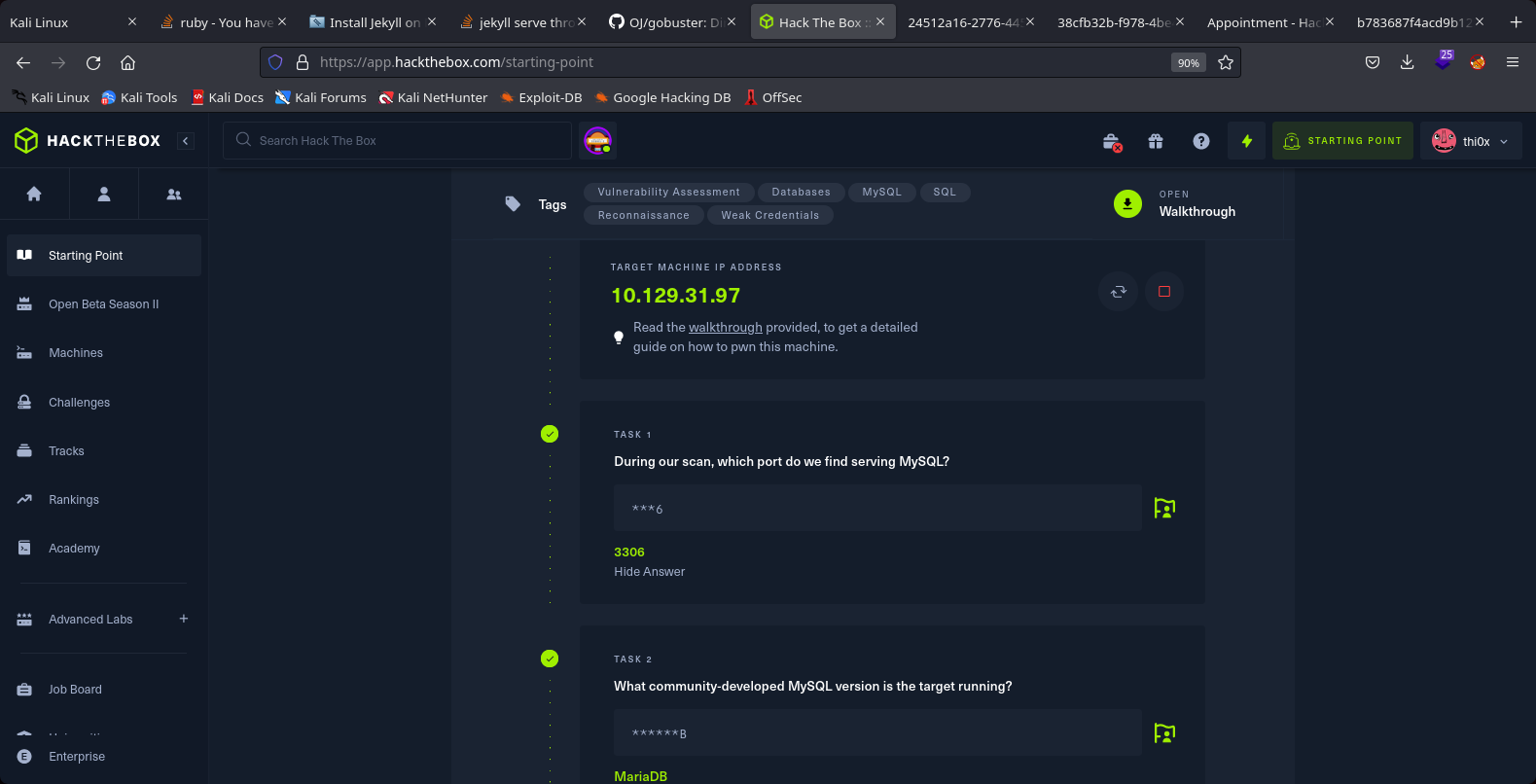
Task: Click the SQL tag
Action: [x=945, y=193]
